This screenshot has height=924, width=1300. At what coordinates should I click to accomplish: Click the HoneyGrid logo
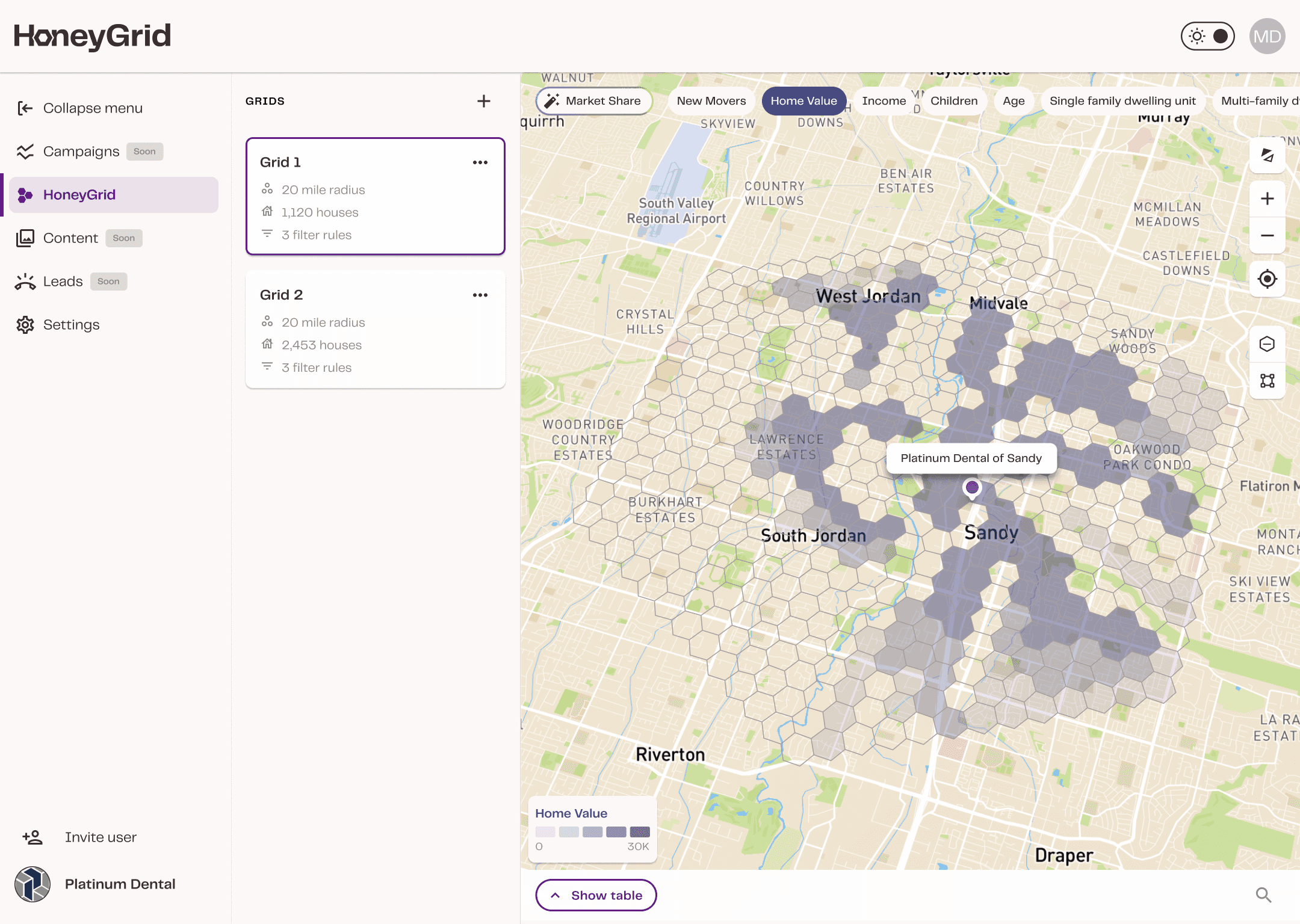[x=93, y=36]
